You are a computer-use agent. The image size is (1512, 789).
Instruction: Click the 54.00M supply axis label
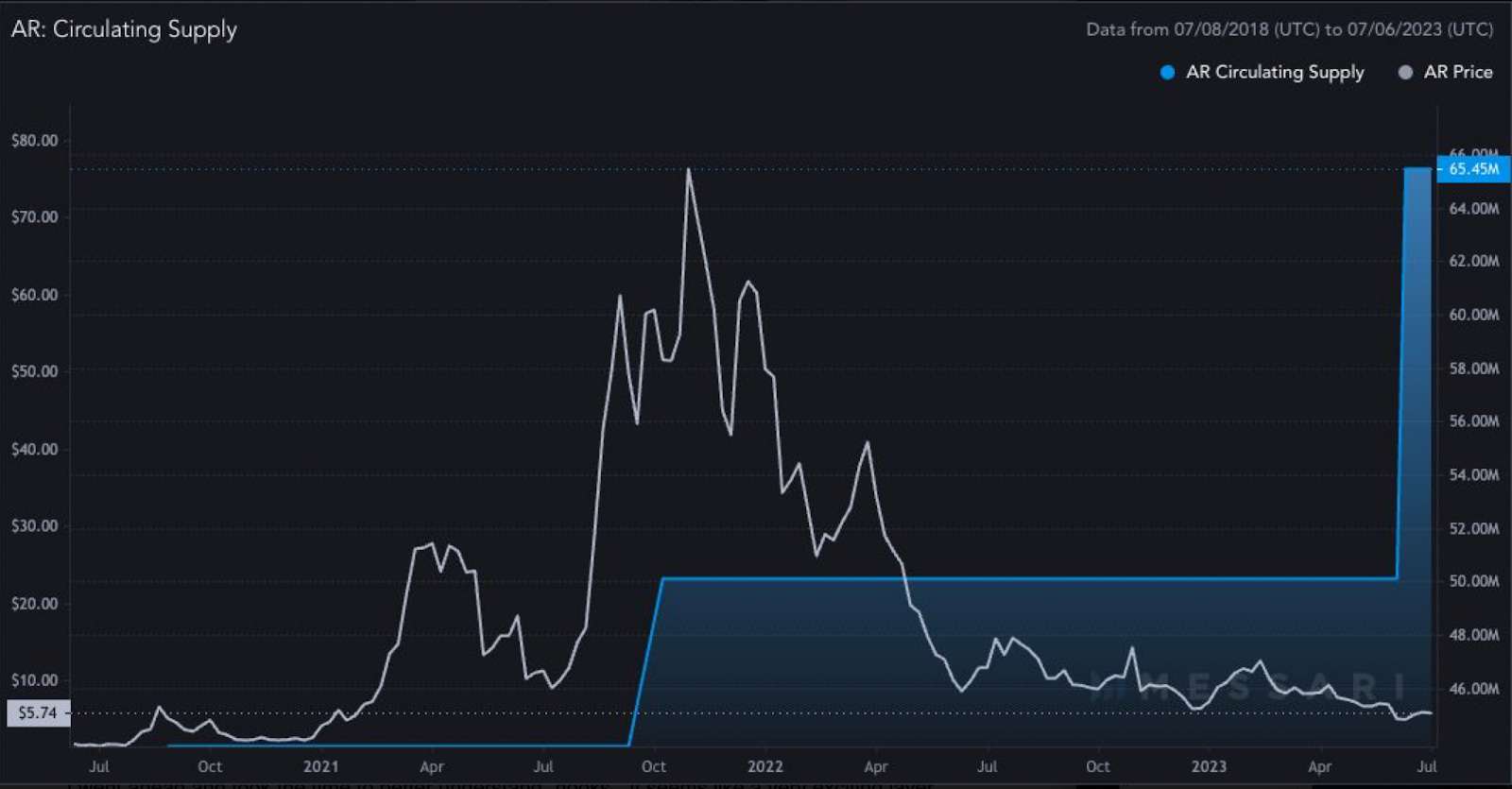click(1474, 474)
